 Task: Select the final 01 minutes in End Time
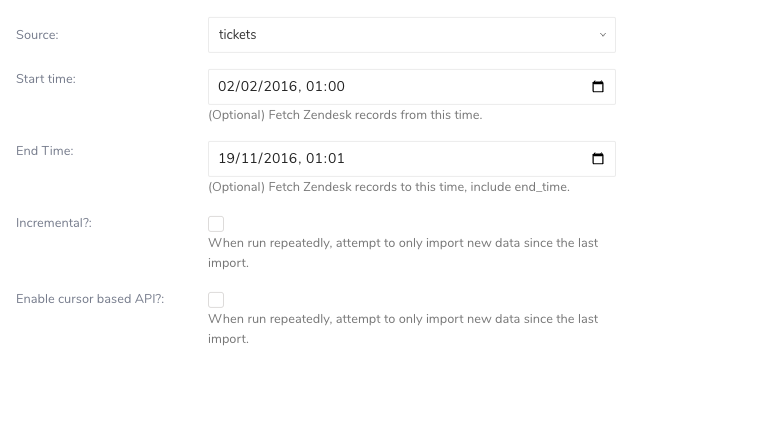[335, 159]
